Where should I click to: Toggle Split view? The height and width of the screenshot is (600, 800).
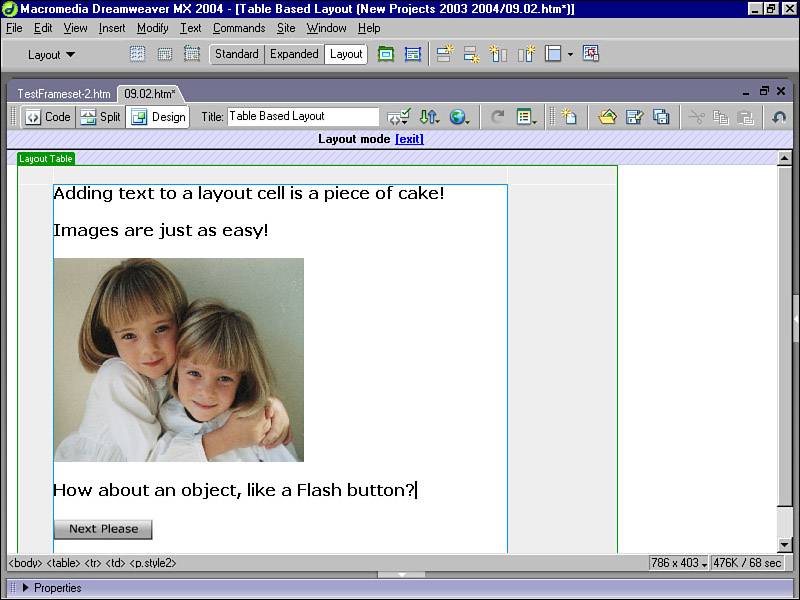click(100, 117)
